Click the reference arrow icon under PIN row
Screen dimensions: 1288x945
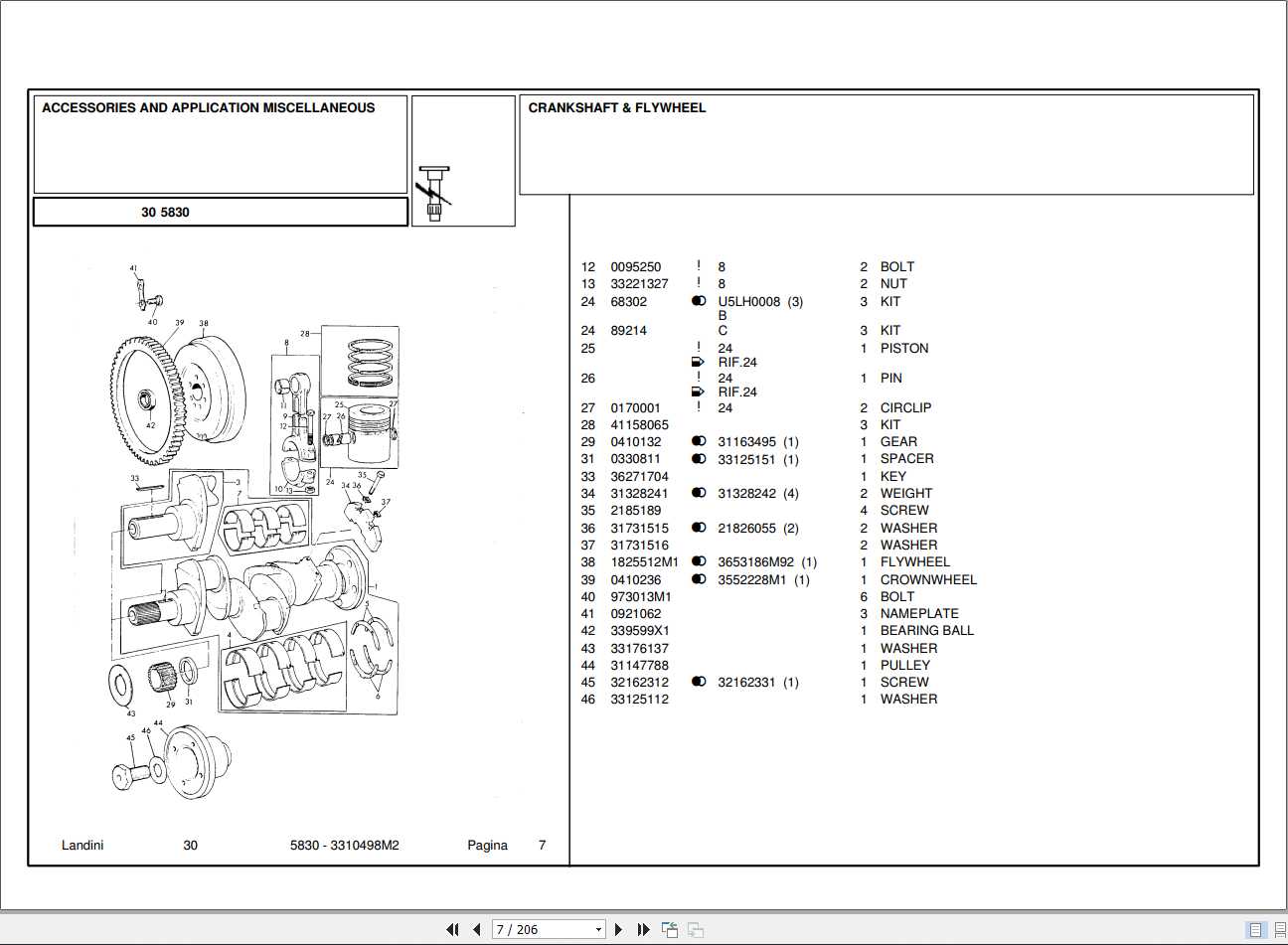(698, 392)
